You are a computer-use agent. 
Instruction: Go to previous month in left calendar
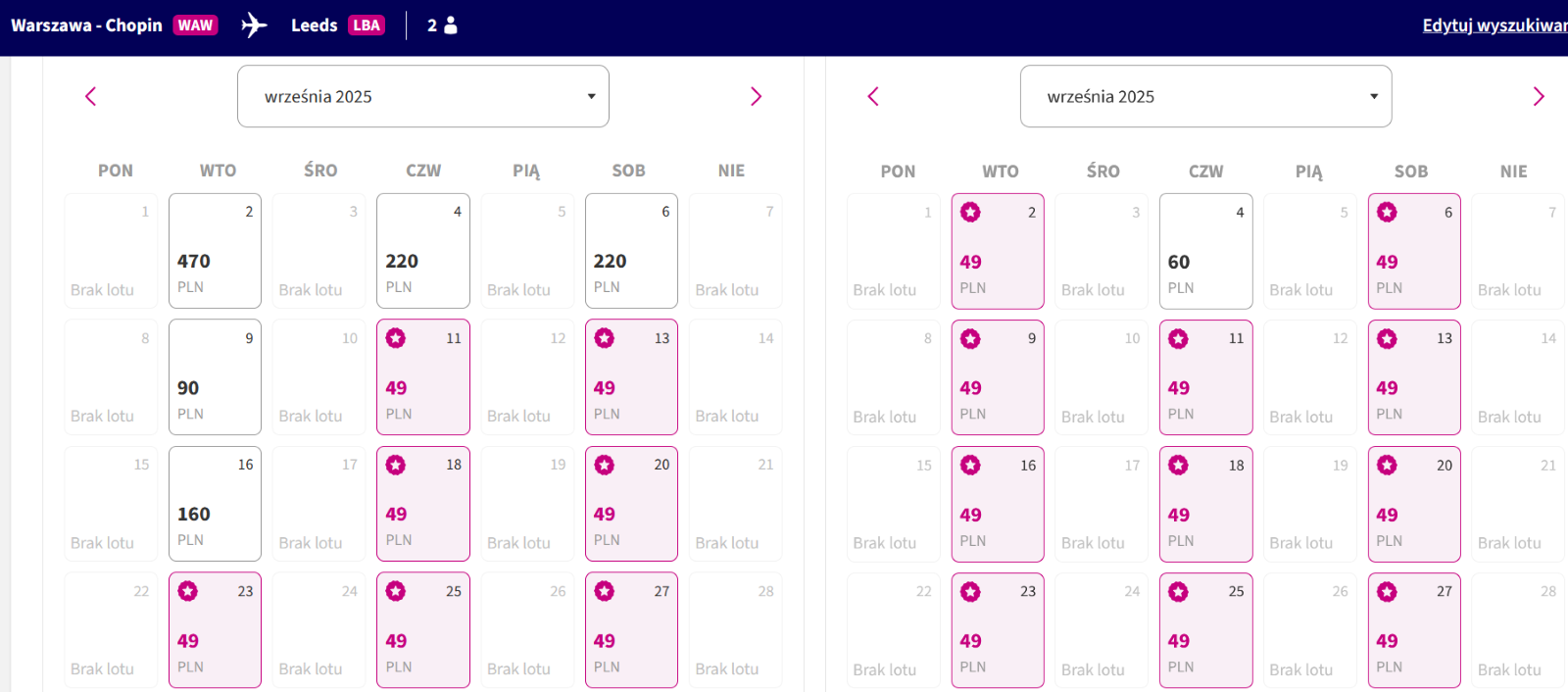(x=91, y=96)
